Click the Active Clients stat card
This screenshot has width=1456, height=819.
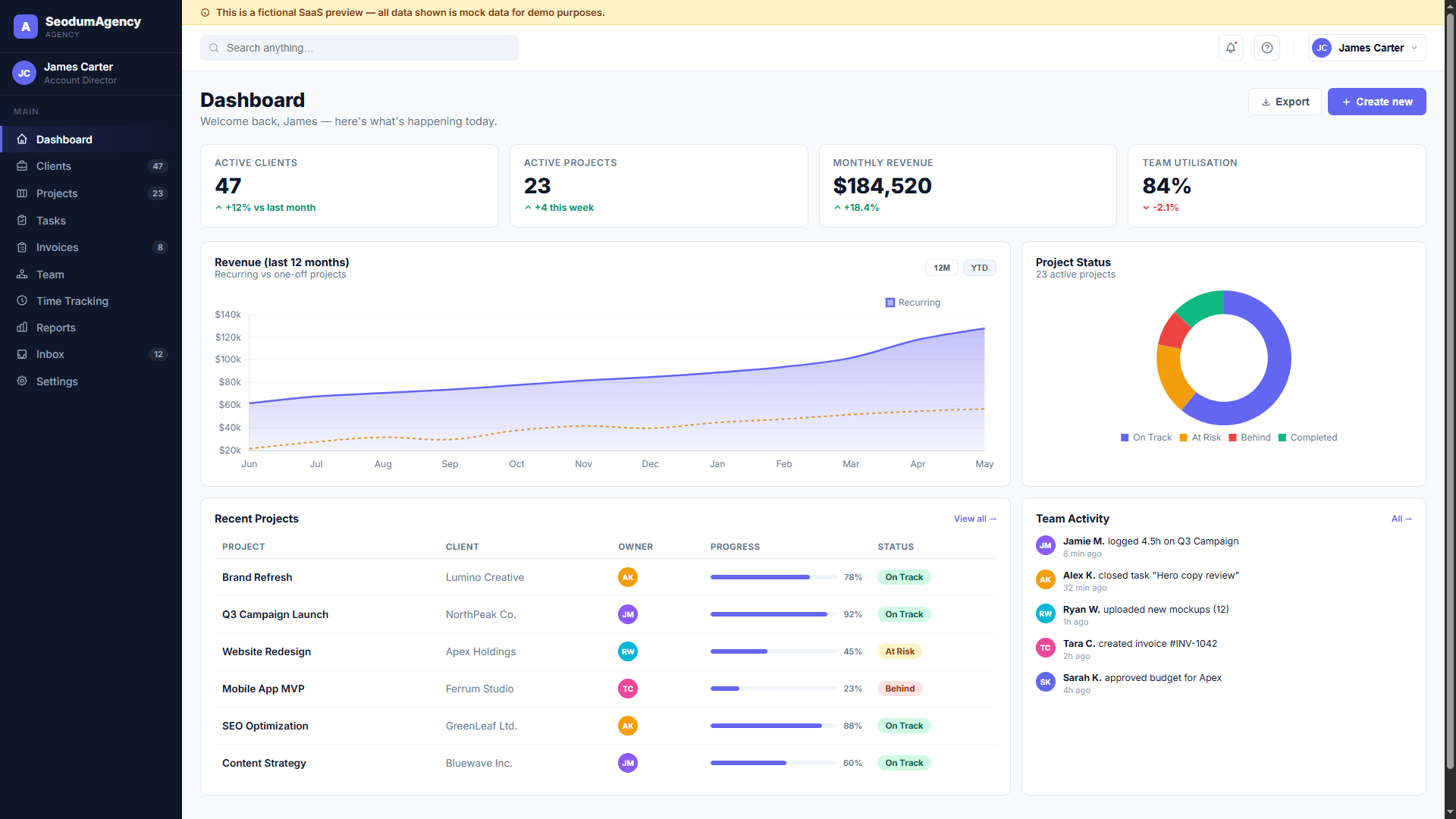(350, 186)
